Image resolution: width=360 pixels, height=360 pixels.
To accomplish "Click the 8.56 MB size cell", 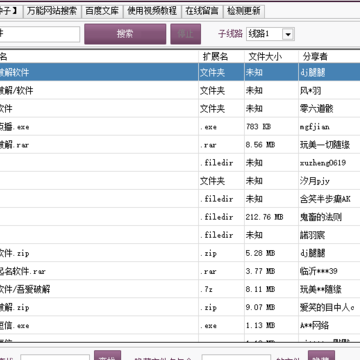I will (260, 145).
